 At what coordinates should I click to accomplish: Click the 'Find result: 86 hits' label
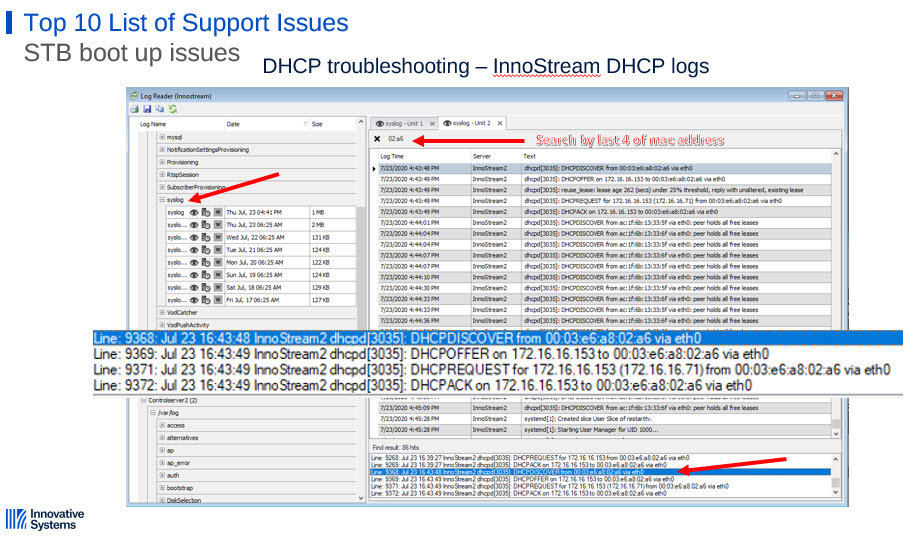coord(396,447)
